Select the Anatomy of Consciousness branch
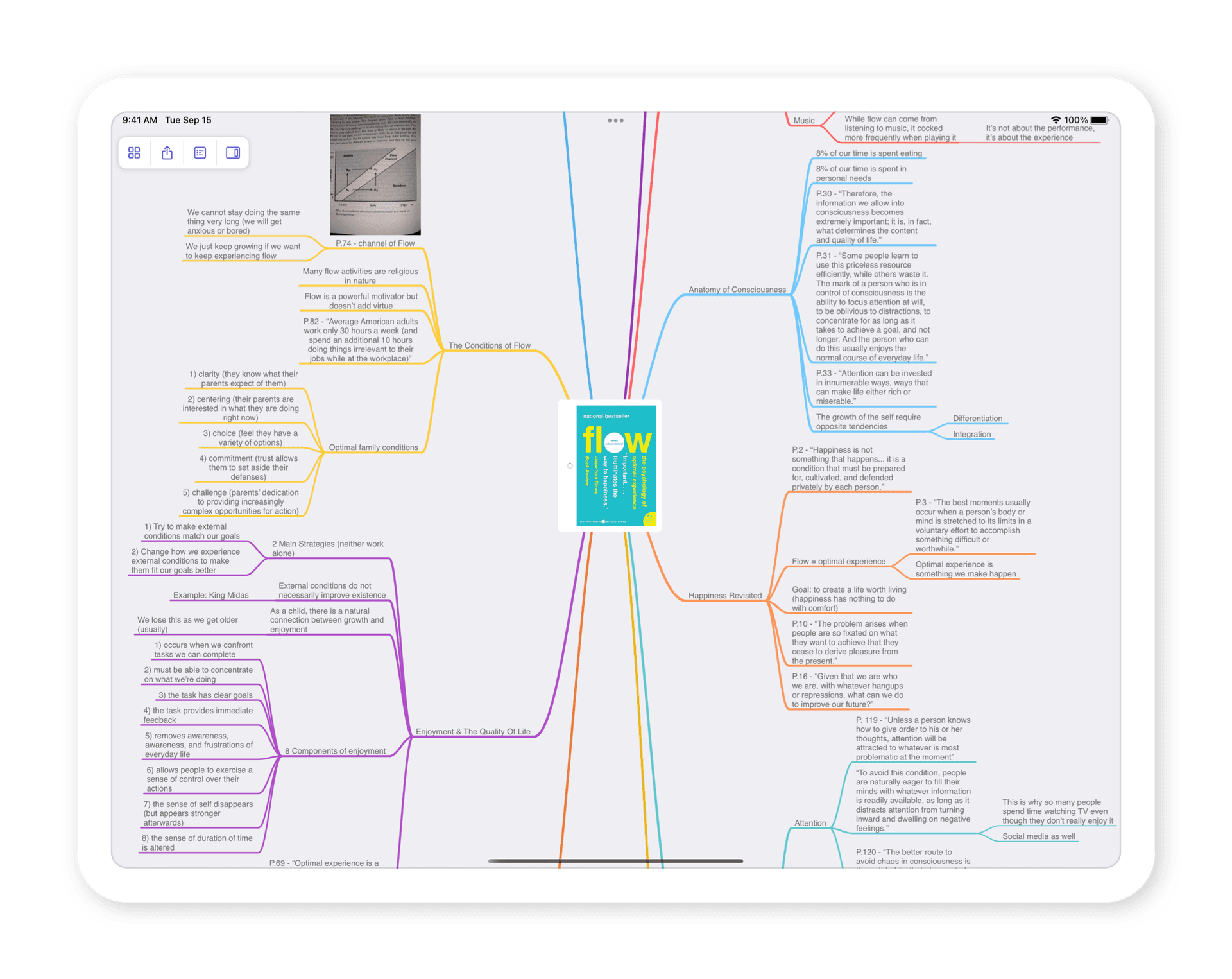 pyautogui.click(x=737, y=290)
